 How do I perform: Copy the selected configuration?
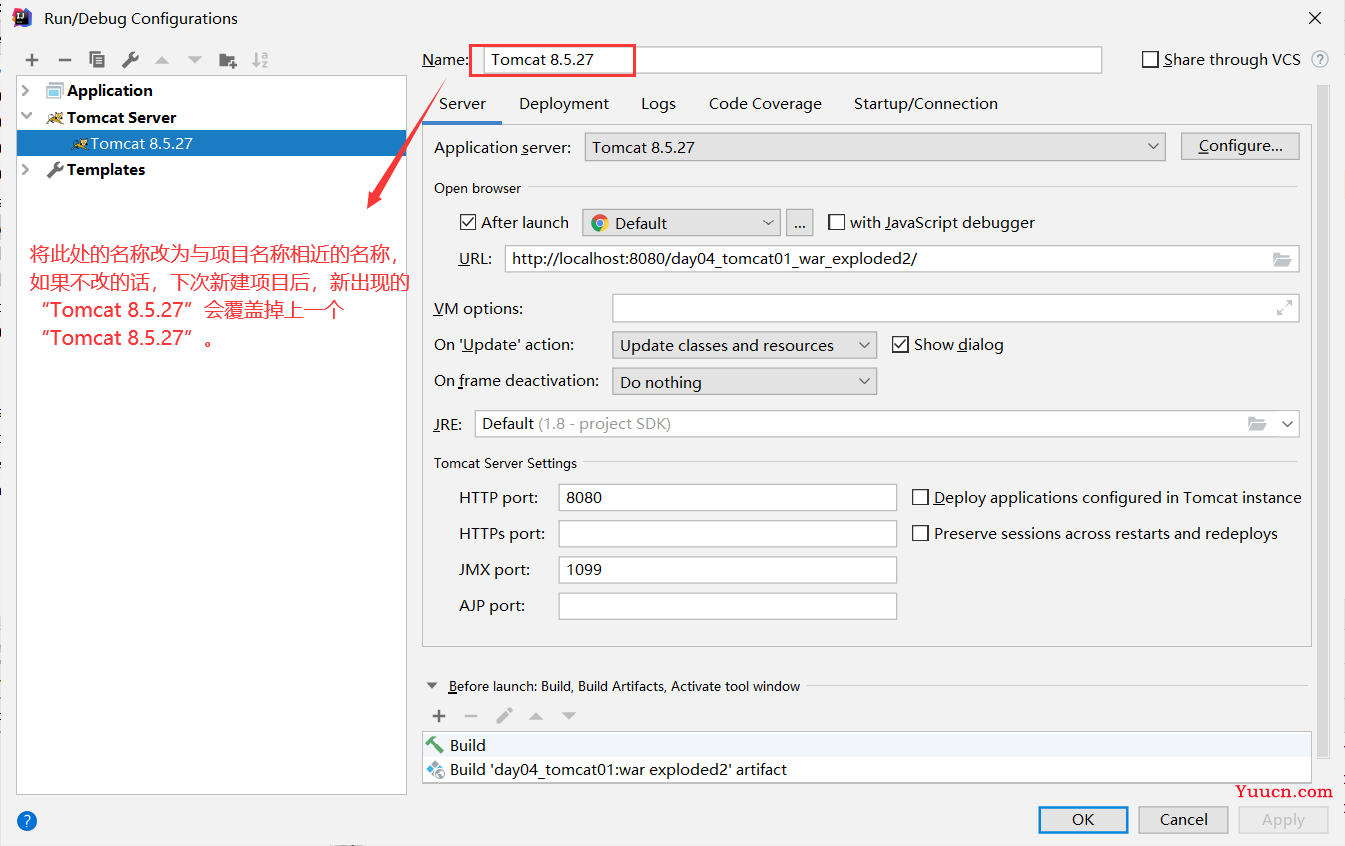coord(97,60)
